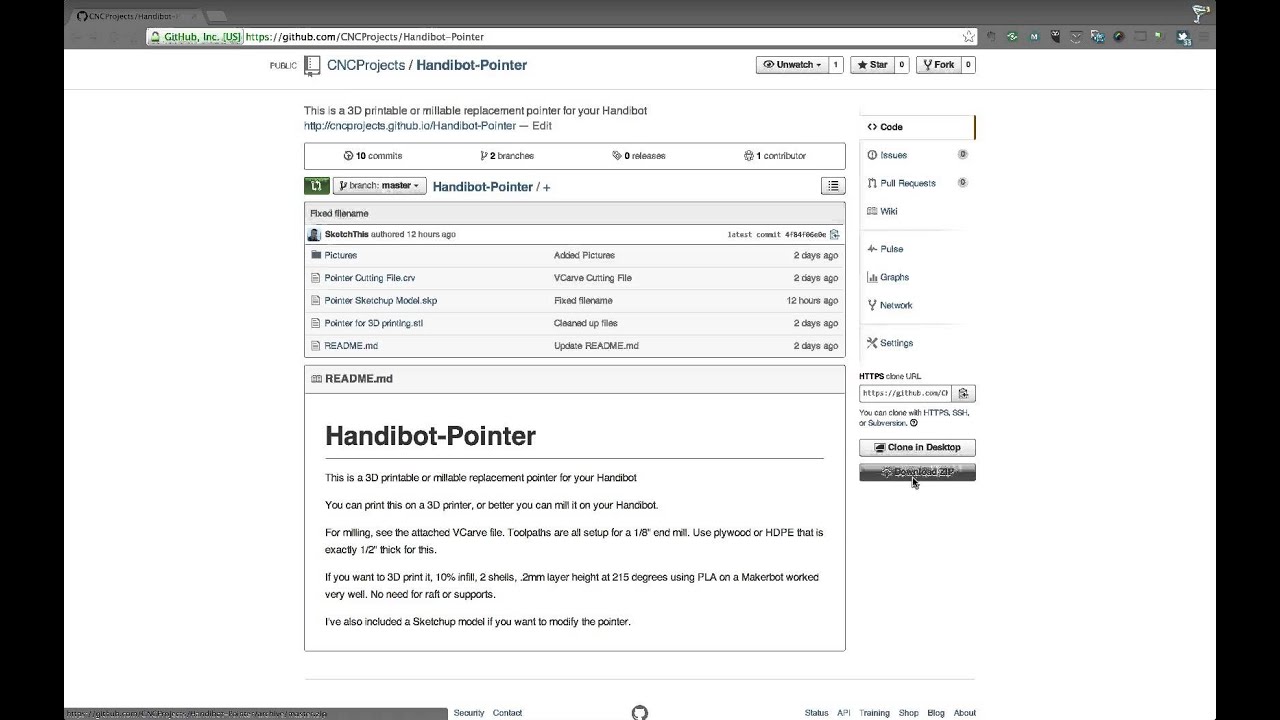Click the Status footer link
The height and width of the screenshot is (720, 1280).
(x=816, y=713)
